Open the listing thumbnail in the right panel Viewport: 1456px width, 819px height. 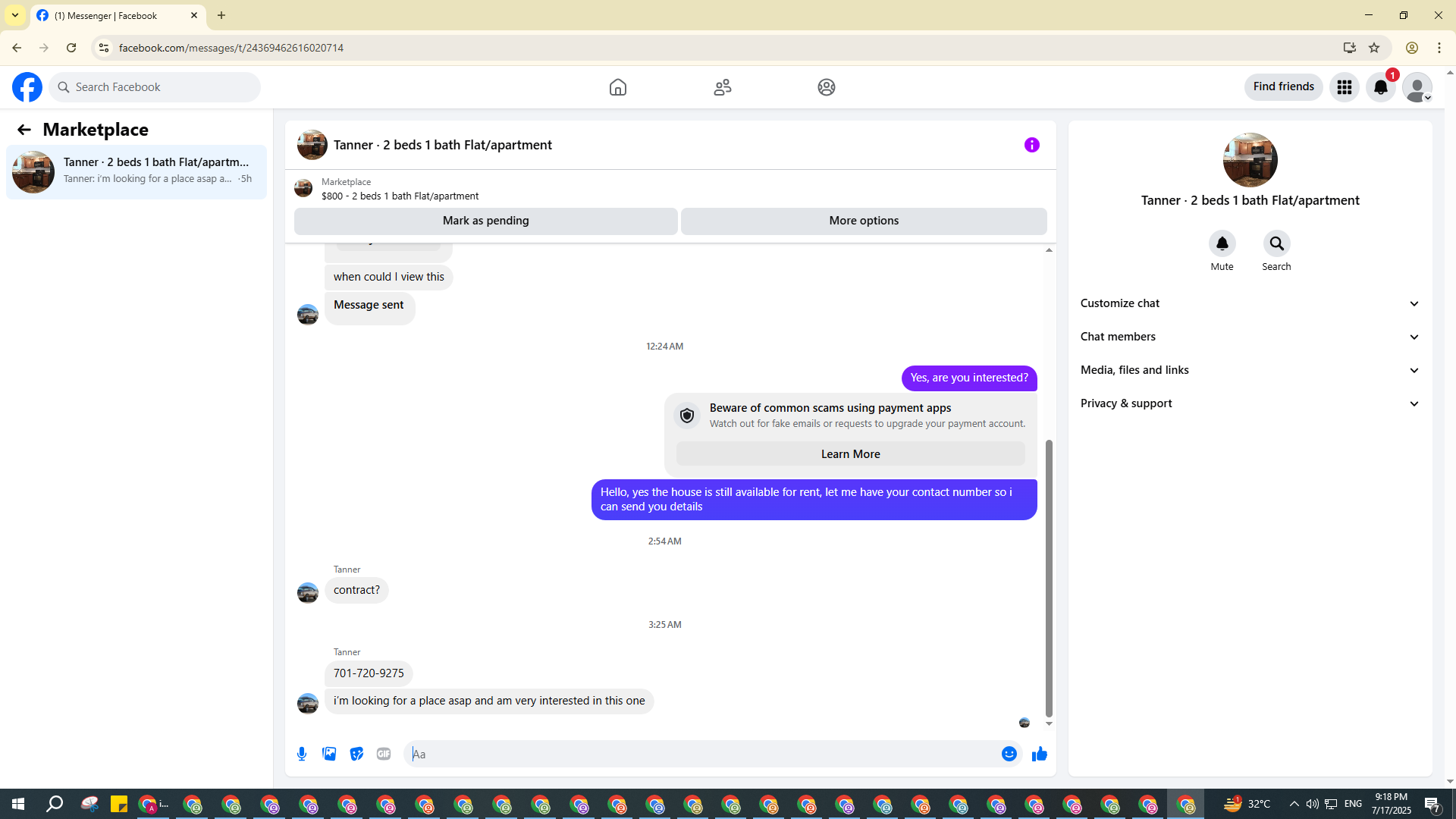[x=1250, y=160]
